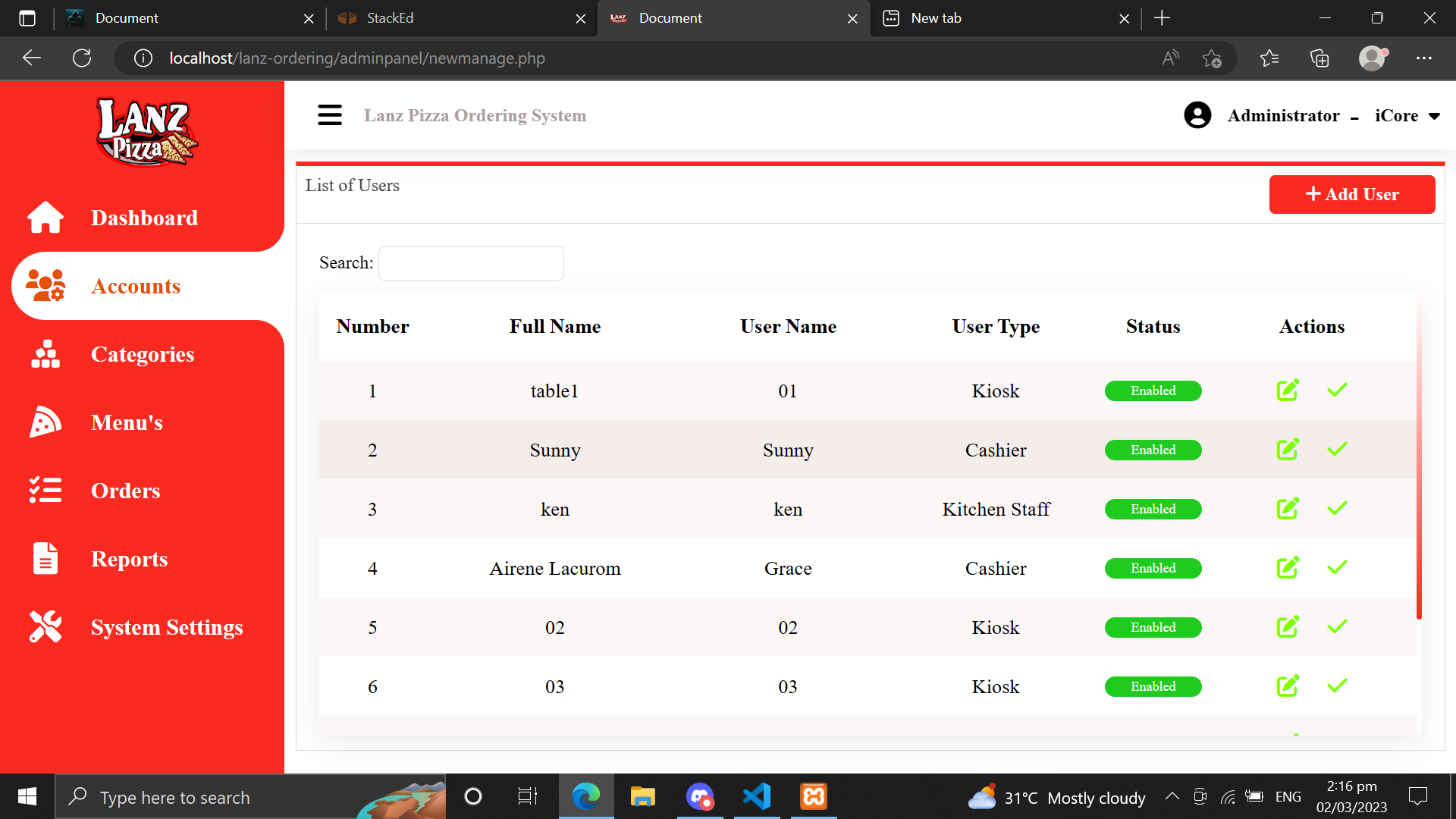The height and width of the screenshot is (819, 1456).
Task: Click the Reports document icon
Action: tap(45, 559)
